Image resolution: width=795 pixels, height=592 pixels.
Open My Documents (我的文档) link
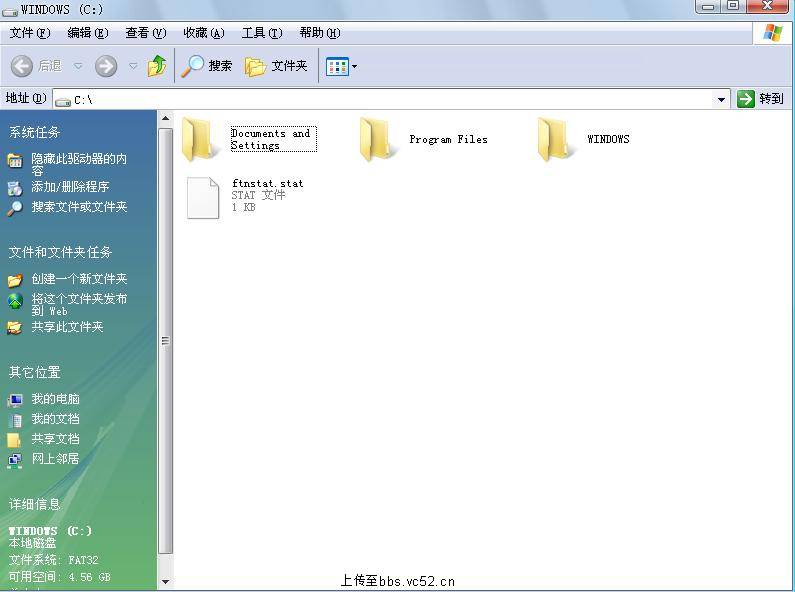(55, 419)
